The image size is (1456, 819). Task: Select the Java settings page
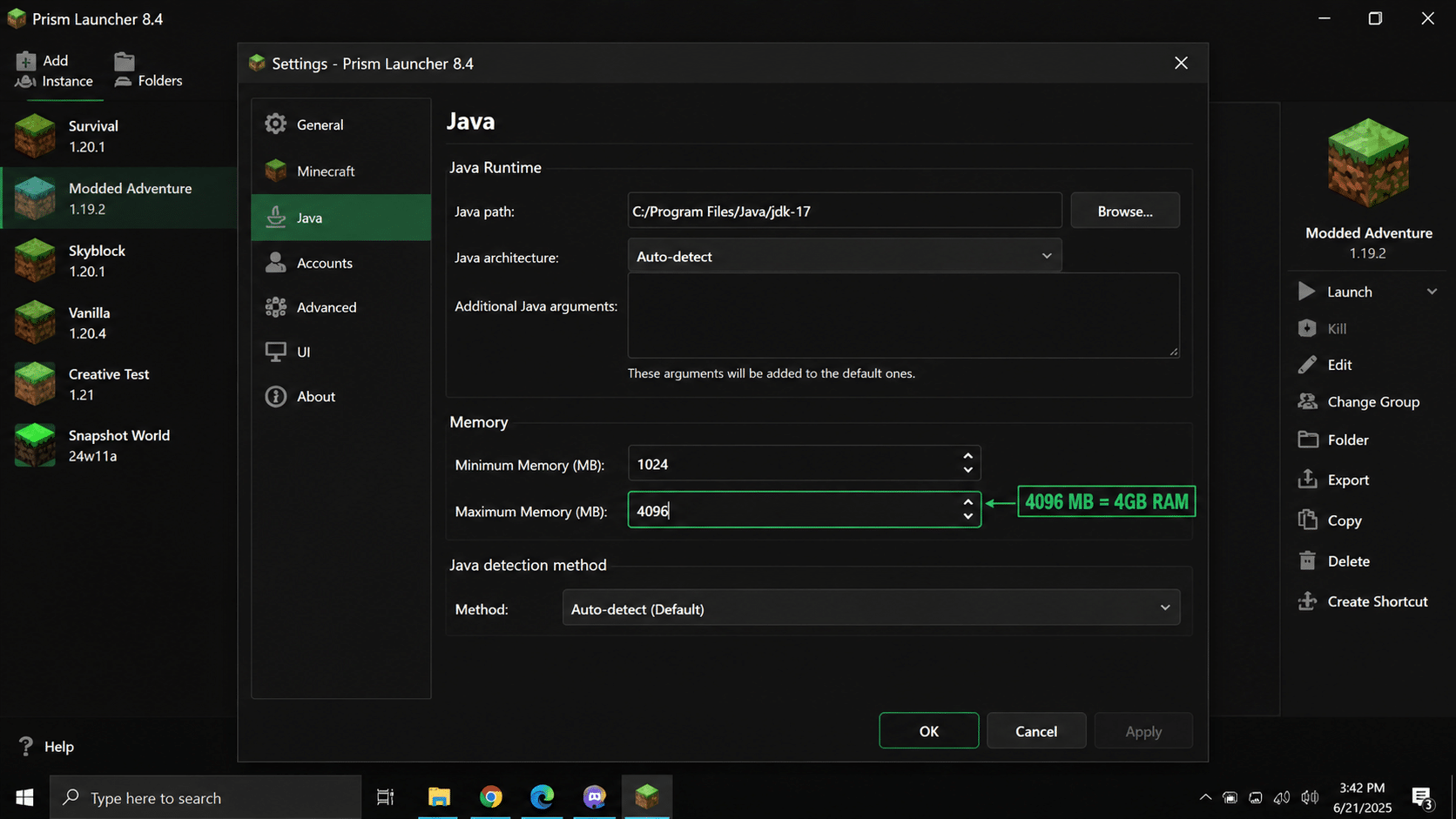tap(340, 217)
